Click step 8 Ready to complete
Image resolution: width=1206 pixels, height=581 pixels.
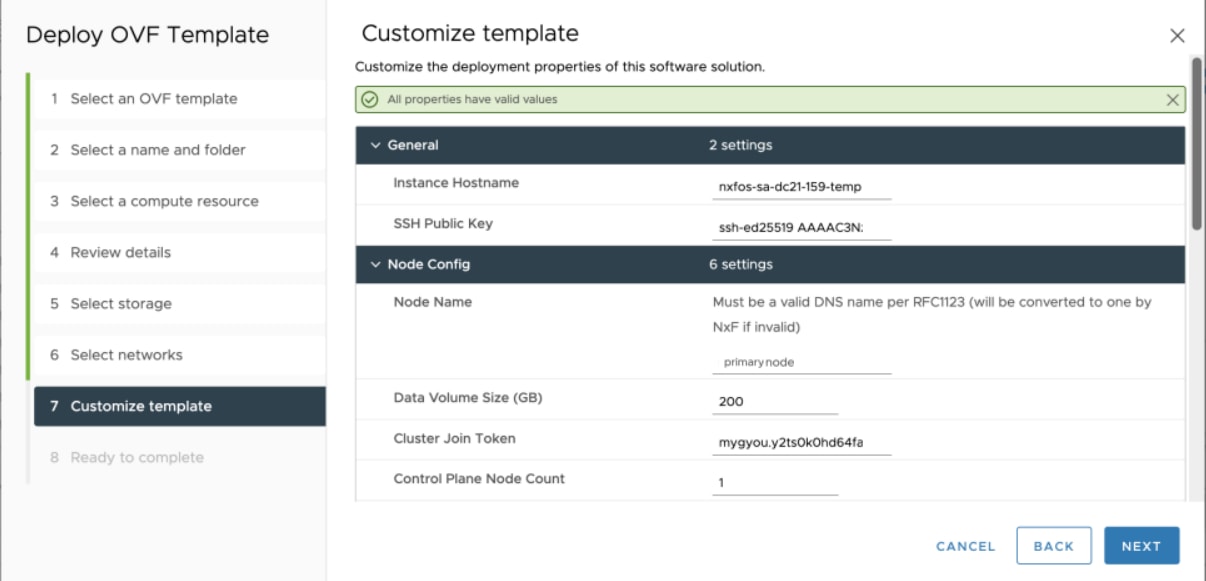[x=179, y=457]
